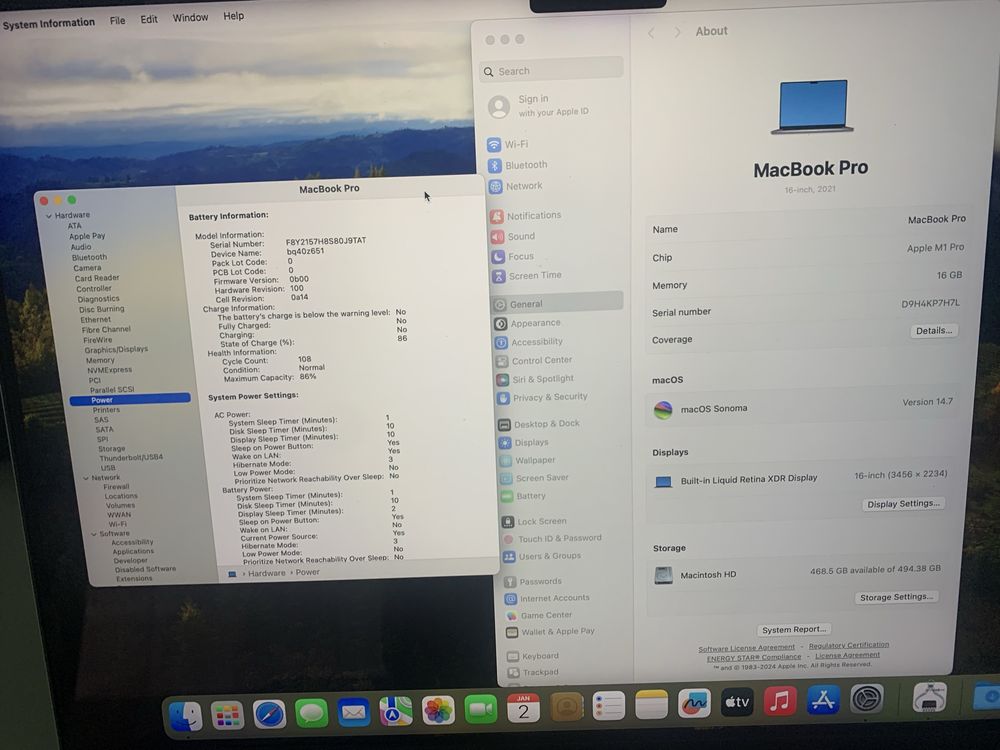Viewport: 1000px width, 750px height.
Task: Open the Regulatory Certification link
Action: coord(848,645)
